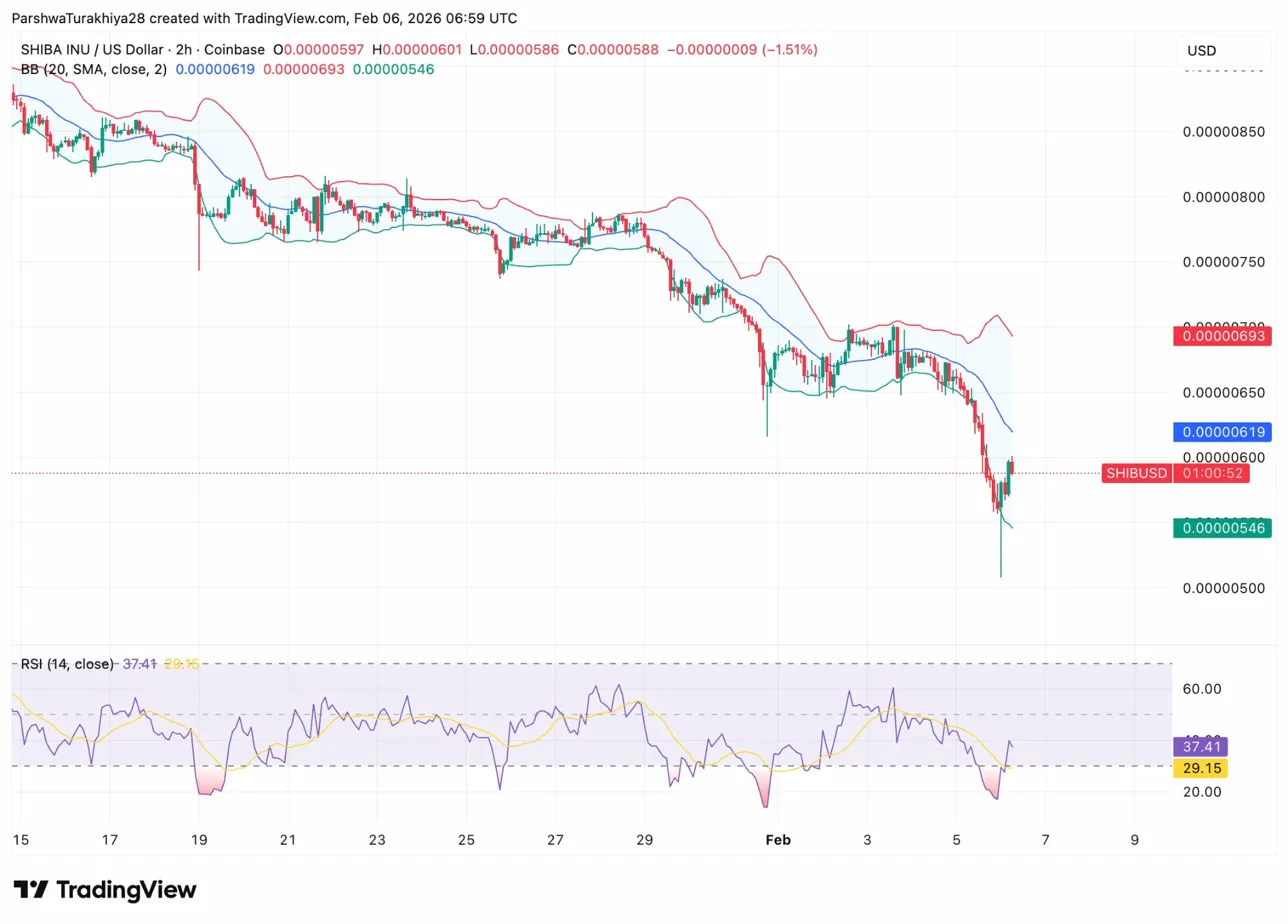This screenshot has width=1288, height=924.
Task: Click the 29 date on the time axis
Action: pyautogui.click(x=644, y=840)
